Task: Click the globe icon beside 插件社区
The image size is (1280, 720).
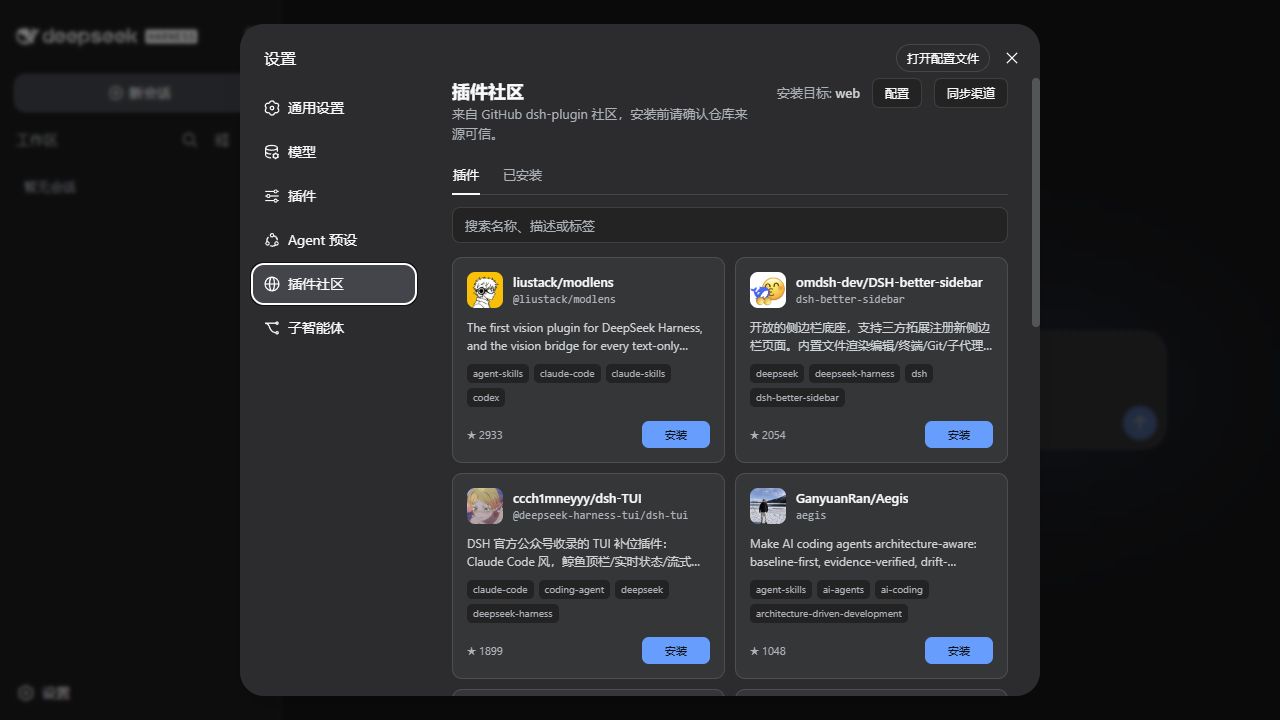Action: (272, 284)
